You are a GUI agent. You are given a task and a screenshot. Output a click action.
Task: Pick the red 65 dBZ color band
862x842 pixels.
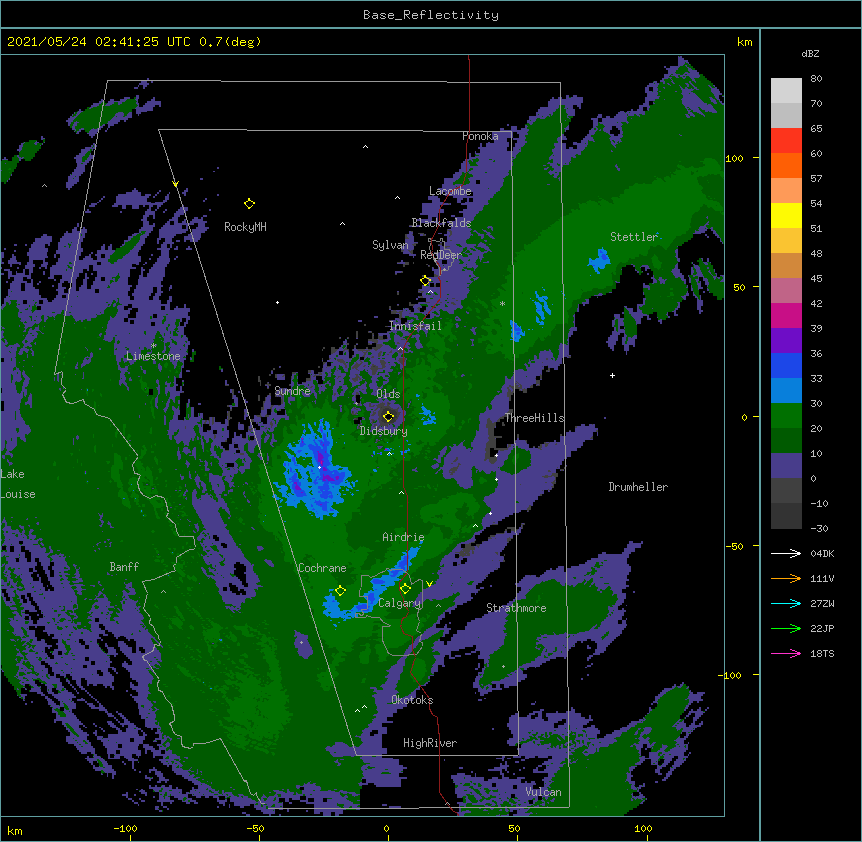[786, 141]
